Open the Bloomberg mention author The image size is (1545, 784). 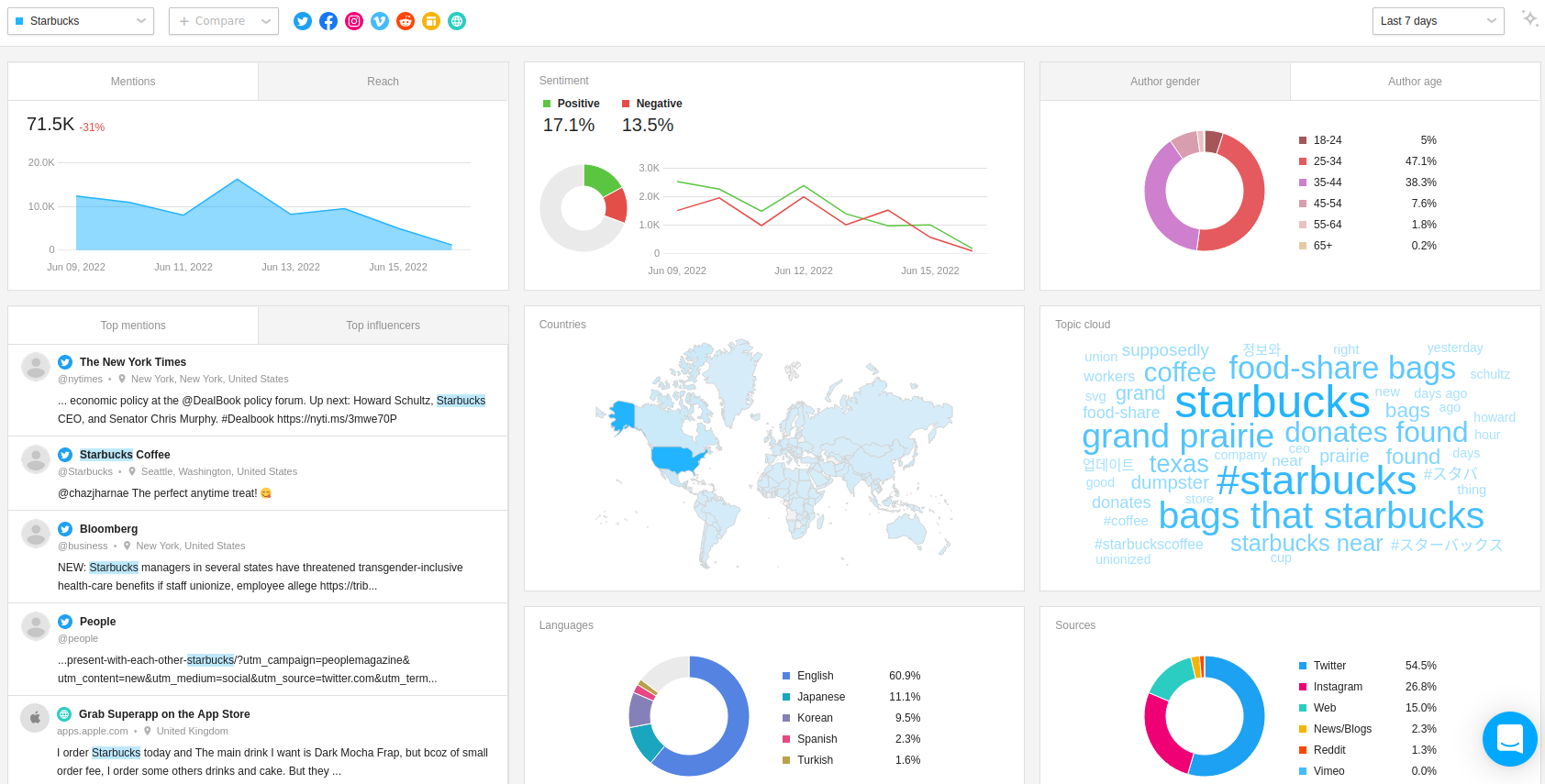click(x=108, y=529)
